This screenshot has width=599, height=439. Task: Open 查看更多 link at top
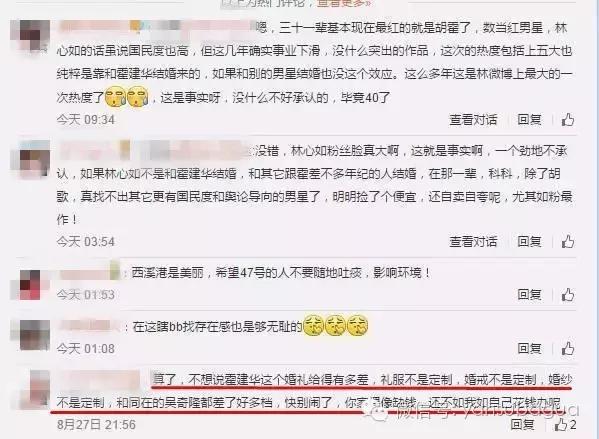pos(344,3)
